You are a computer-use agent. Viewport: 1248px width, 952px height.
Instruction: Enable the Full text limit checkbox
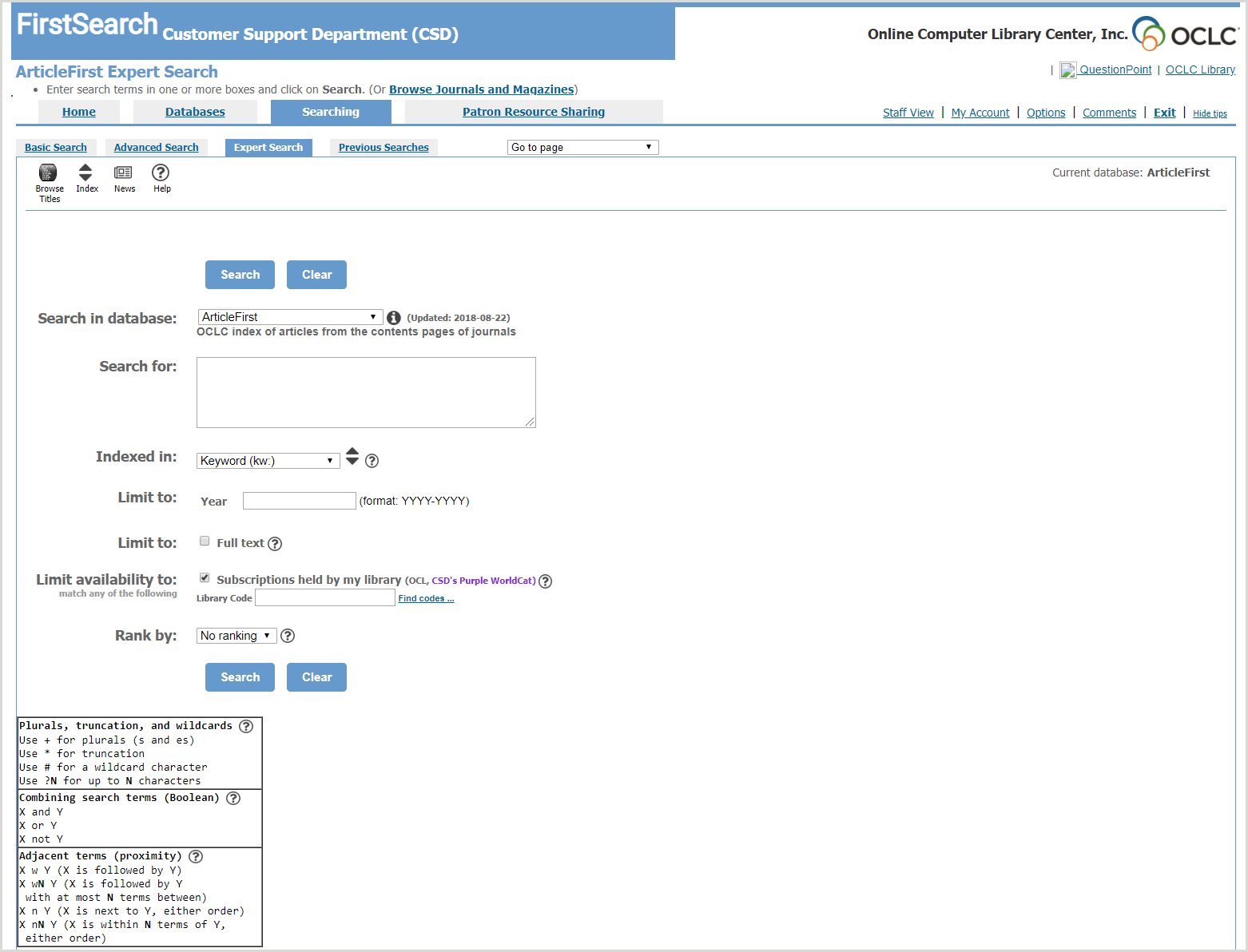(205, 541)
